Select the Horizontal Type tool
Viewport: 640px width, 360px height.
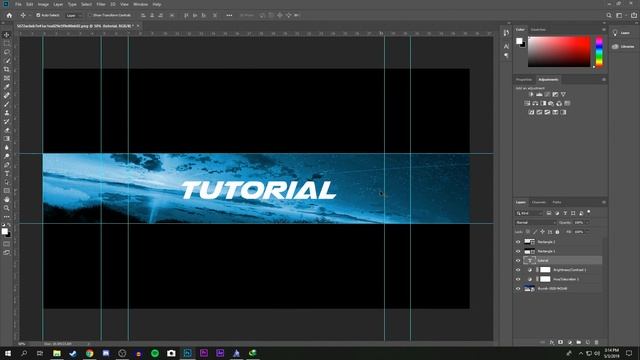[x=7, y=173]
